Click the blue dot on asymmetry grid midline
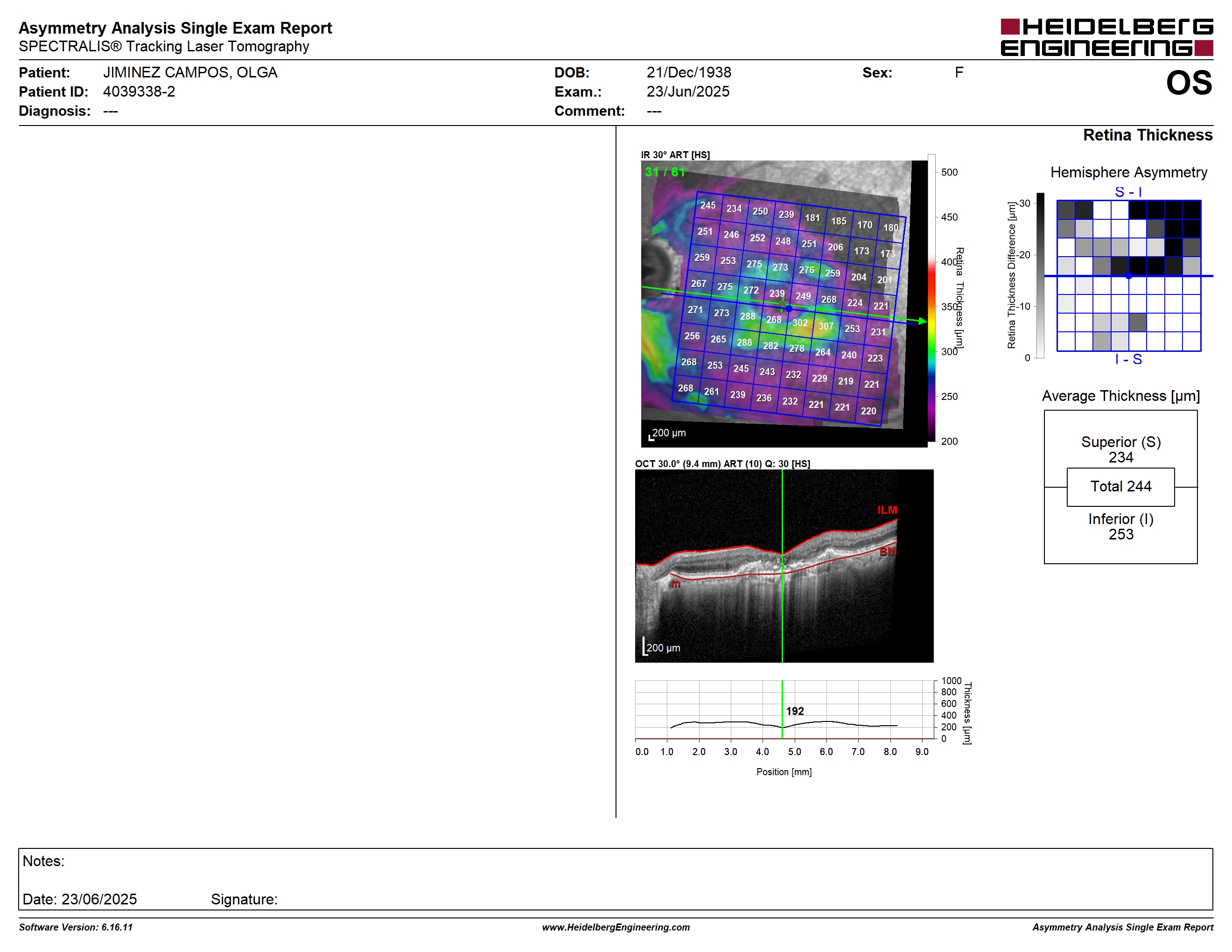Image resolution: width=1232 pixels, height=952 pixels. tap(1129, 276)
